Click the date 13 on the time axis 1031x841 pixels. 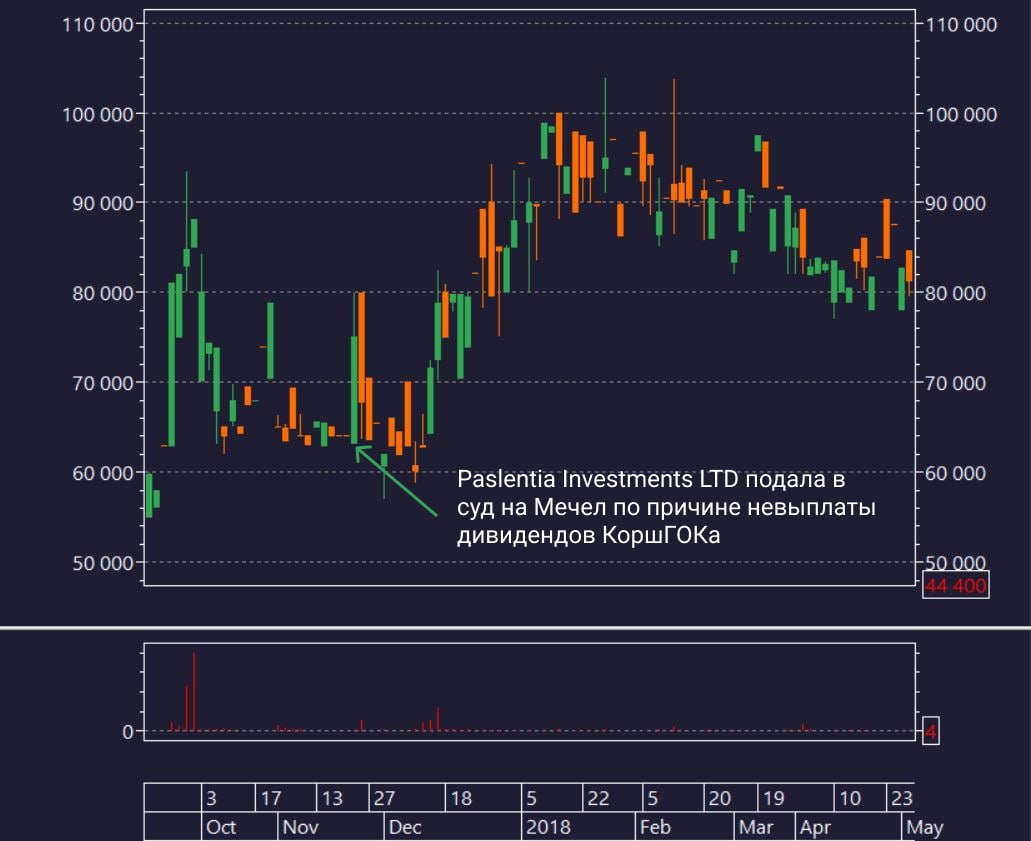click(332, 798)
